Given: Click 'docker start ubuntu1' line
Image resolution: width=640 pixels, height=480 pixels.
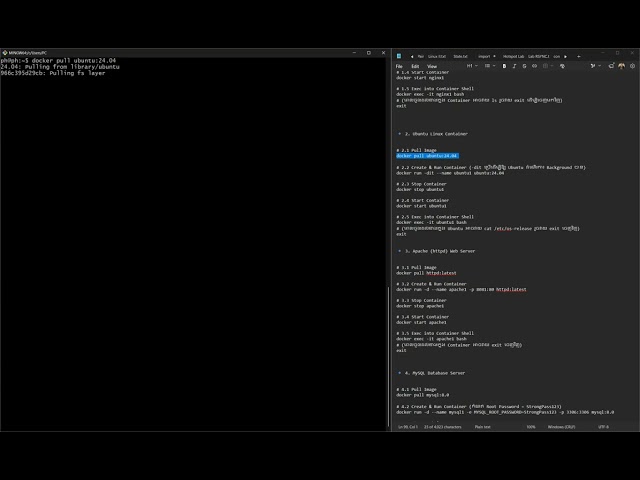Looking at the screenshot, I should pos(421,206).
